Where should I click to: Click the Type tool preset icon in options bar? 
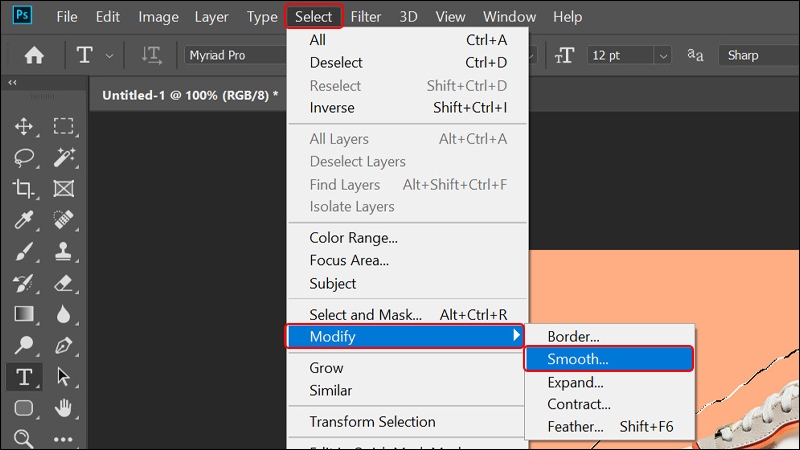coord(85,55)
